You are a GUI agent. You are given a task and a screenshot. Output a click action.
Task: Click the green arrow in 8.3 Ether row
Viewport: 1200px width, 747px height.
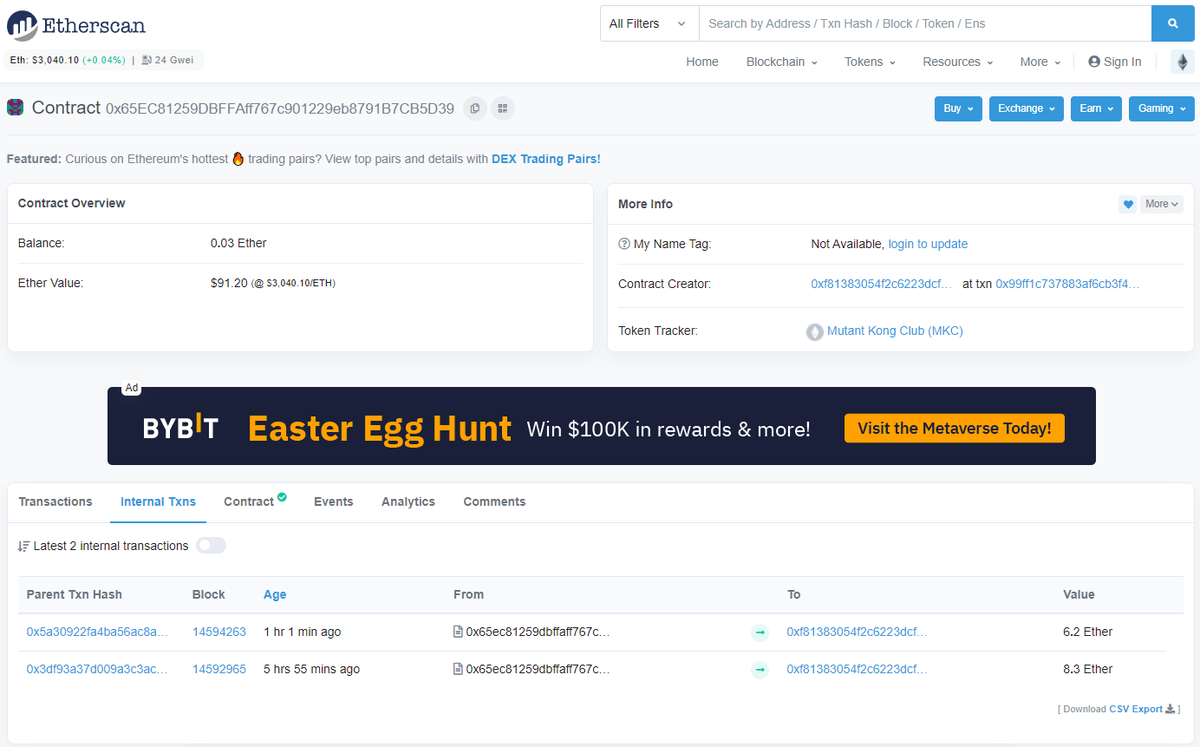coord(760,669)
